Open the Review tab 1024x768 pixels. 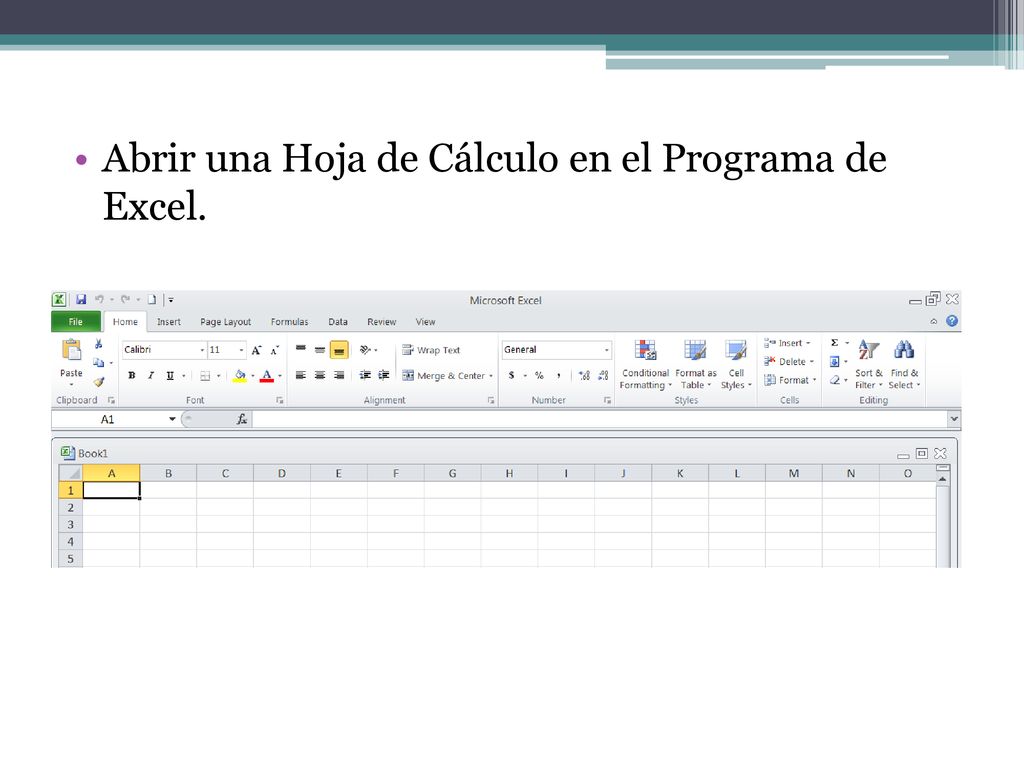[x=381, y=322]
